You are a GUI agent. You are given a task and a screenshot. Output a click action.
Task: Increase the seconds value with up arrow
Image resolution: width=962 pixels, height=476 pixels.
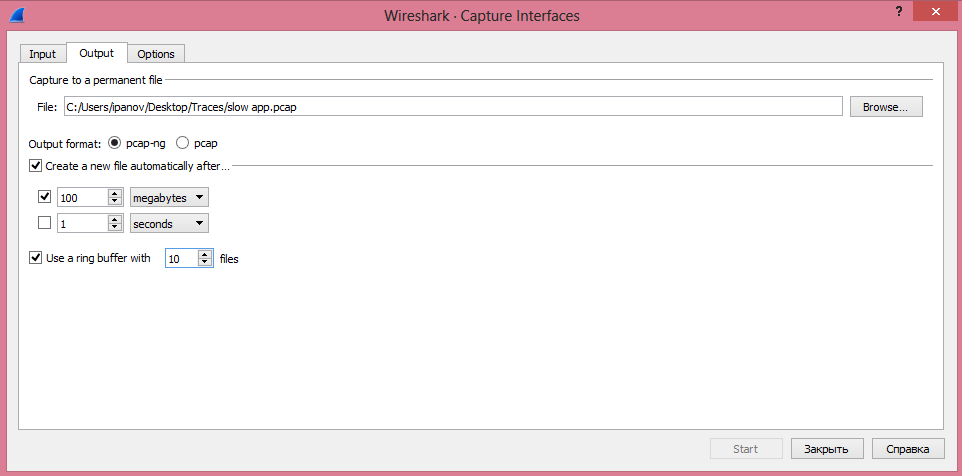point(115,219)
